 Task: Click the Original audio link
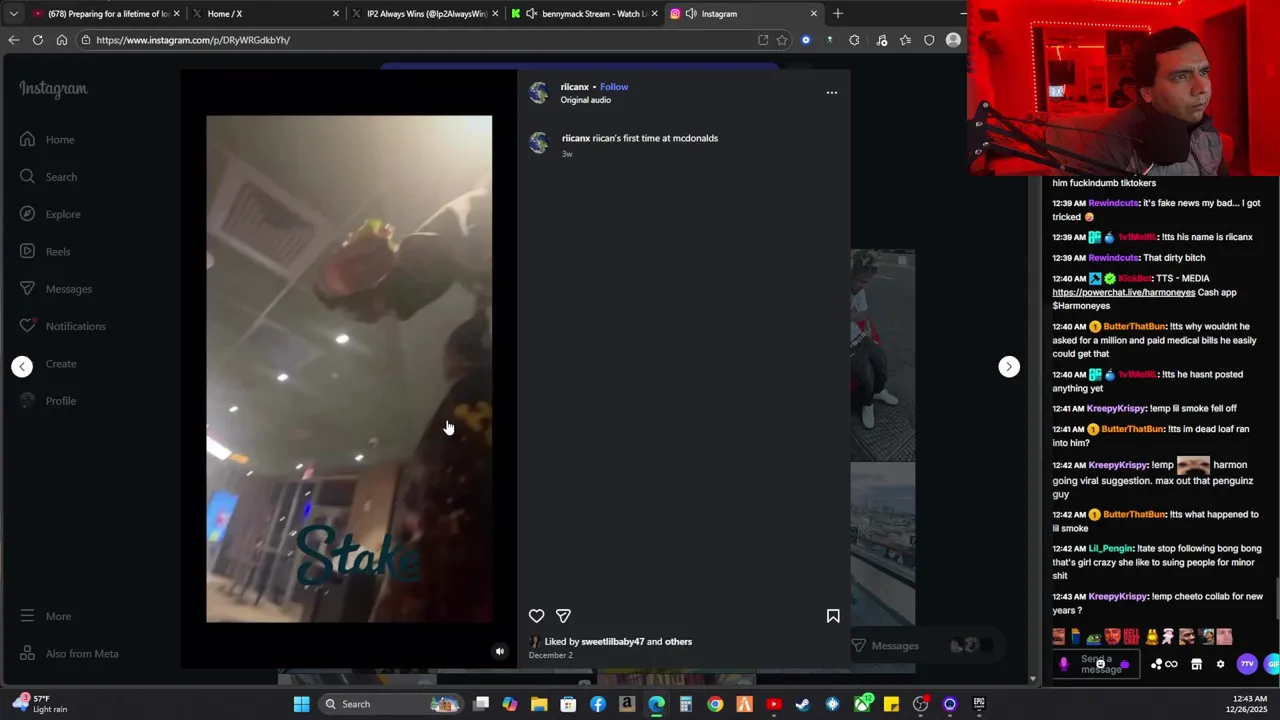click(586, 100)
